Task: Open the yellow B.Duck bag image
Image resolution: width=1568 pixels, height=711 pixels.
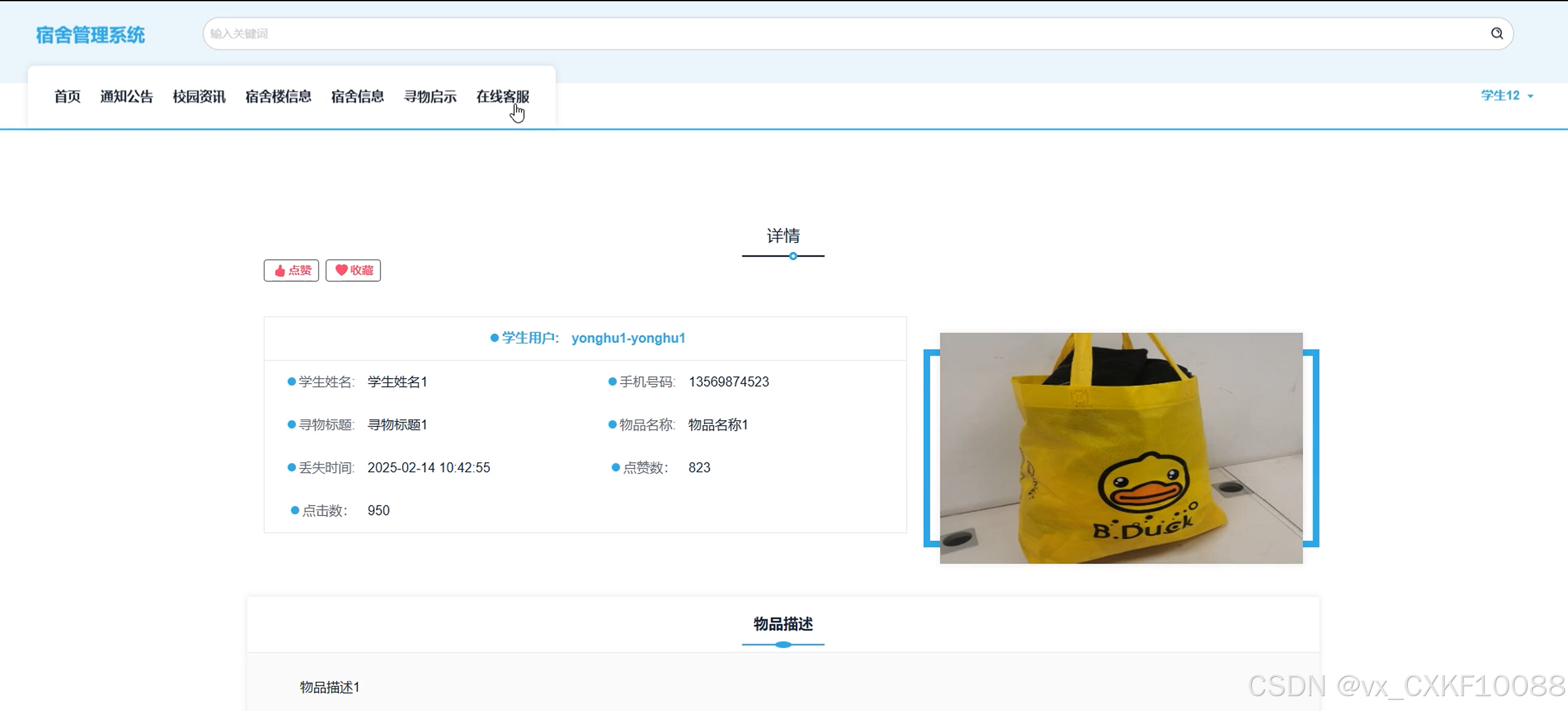Action: pyautogui.click(x=1120, y=448)
